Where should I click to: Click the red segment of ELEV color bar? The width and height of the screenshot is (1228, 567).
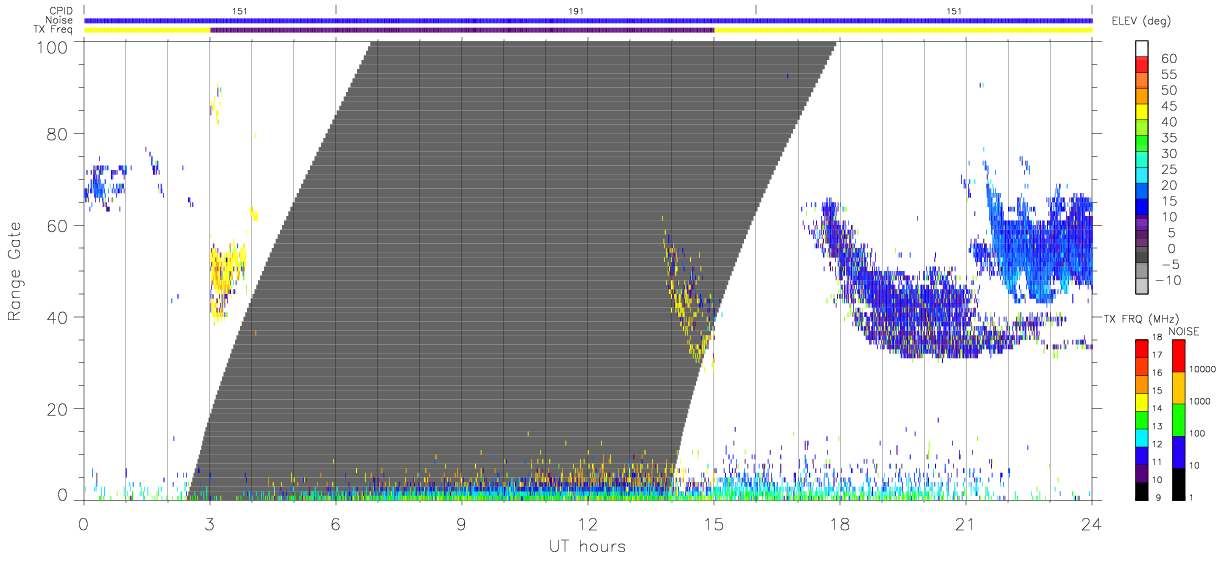tap(1142, 66)
